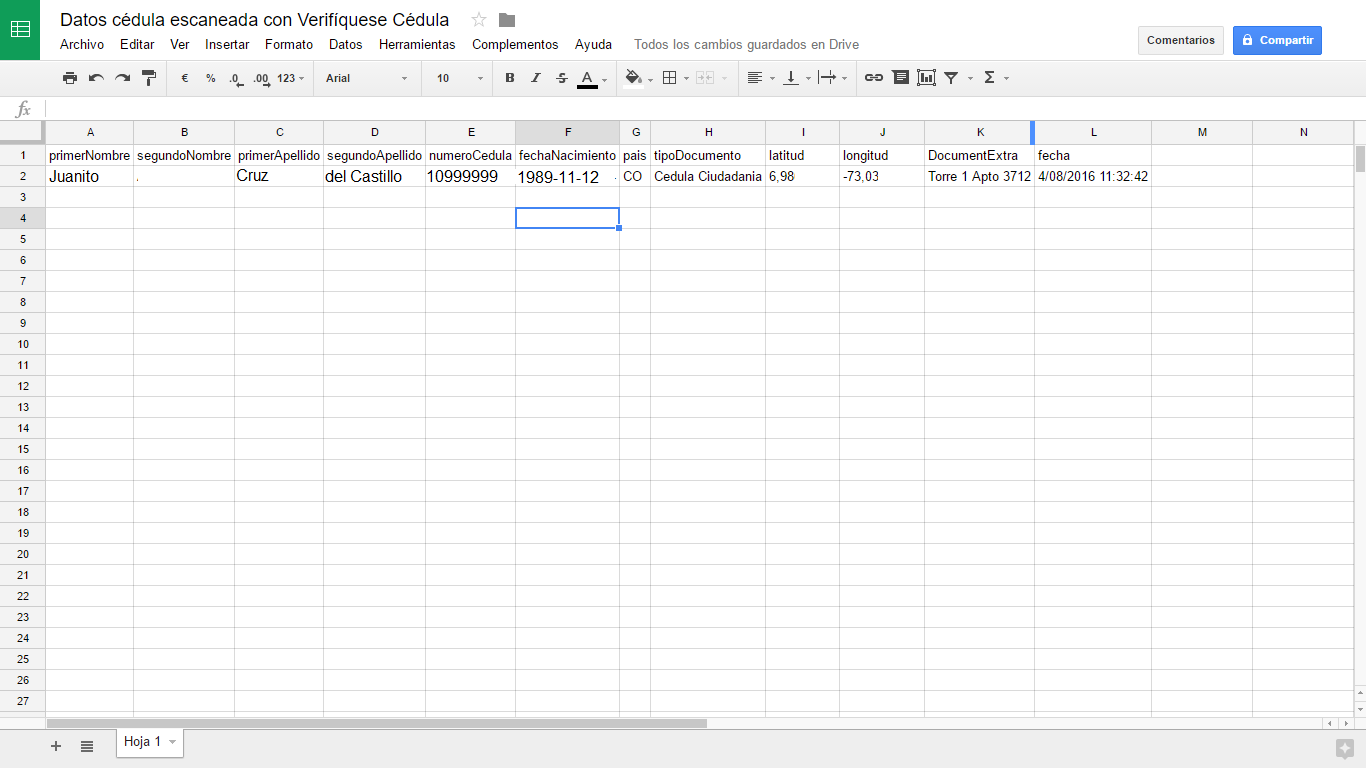Image resolution: width=1366 pixels, height=768 pixels.
Task: Select column K header
Action: coord(980,132)
